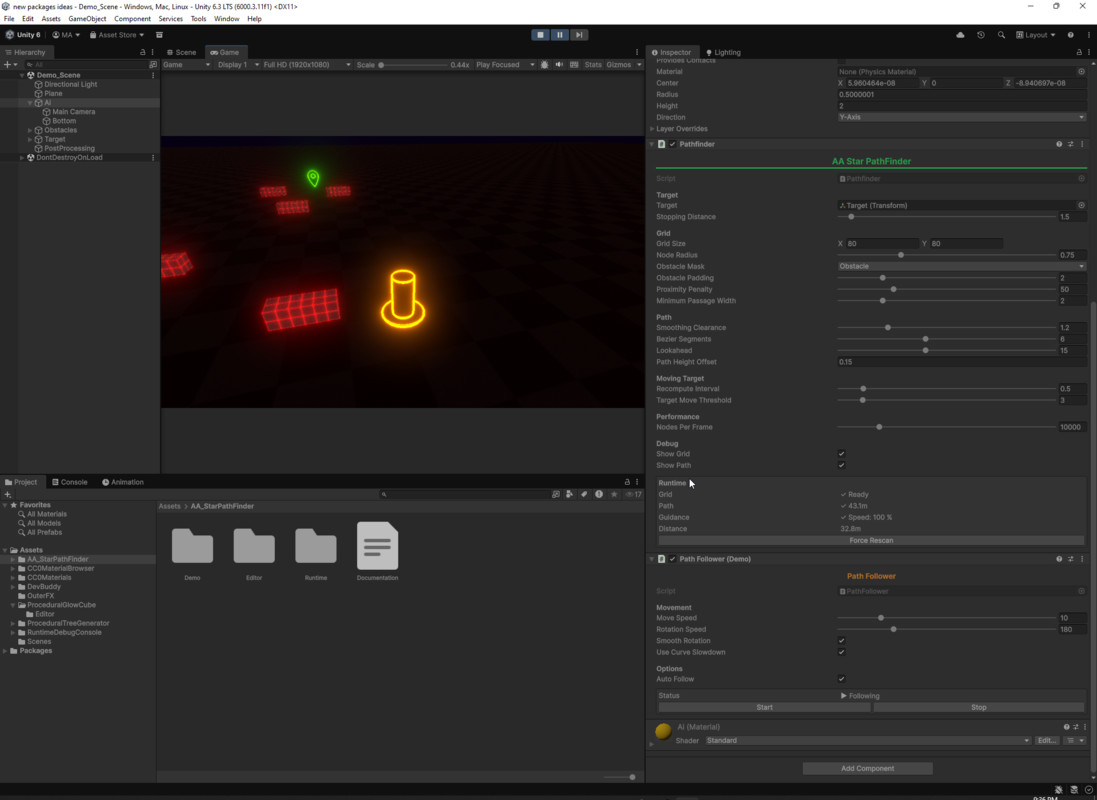Viewport: 1097px width, 800px height.
Task: Uncheck Auto Follow option
Action: coord(842,679)
